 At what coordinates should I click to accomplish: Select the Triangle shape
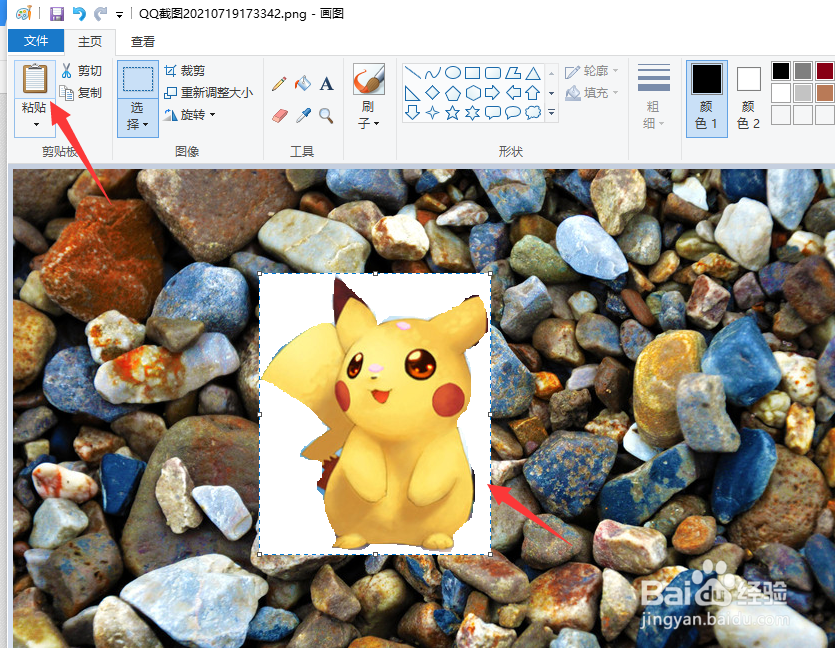click(533, 73)
